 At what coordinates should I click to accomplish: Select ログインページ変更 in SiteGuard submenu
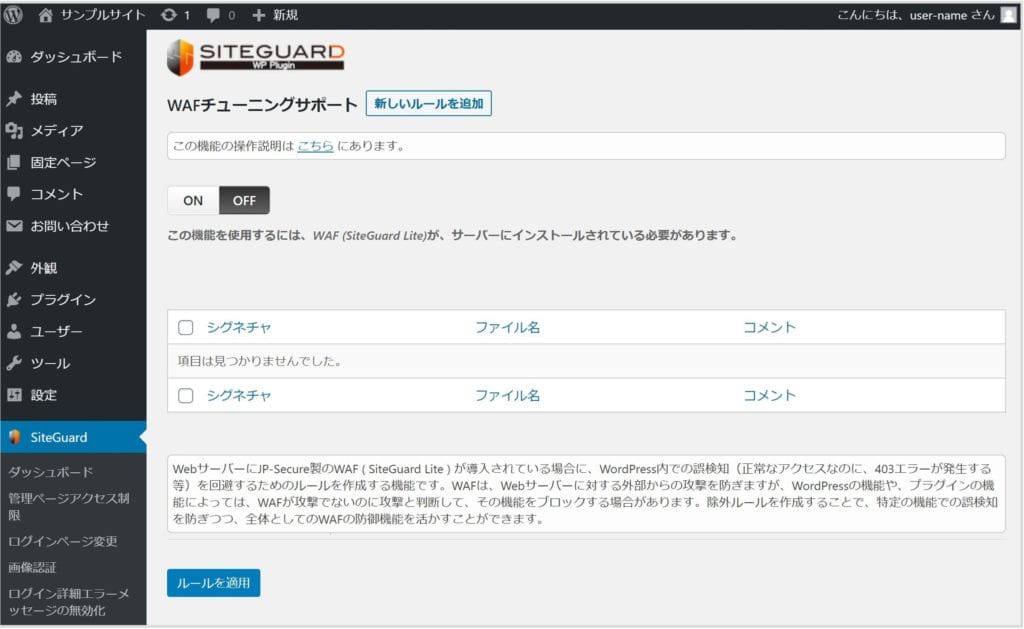click(x=63, y=541)
